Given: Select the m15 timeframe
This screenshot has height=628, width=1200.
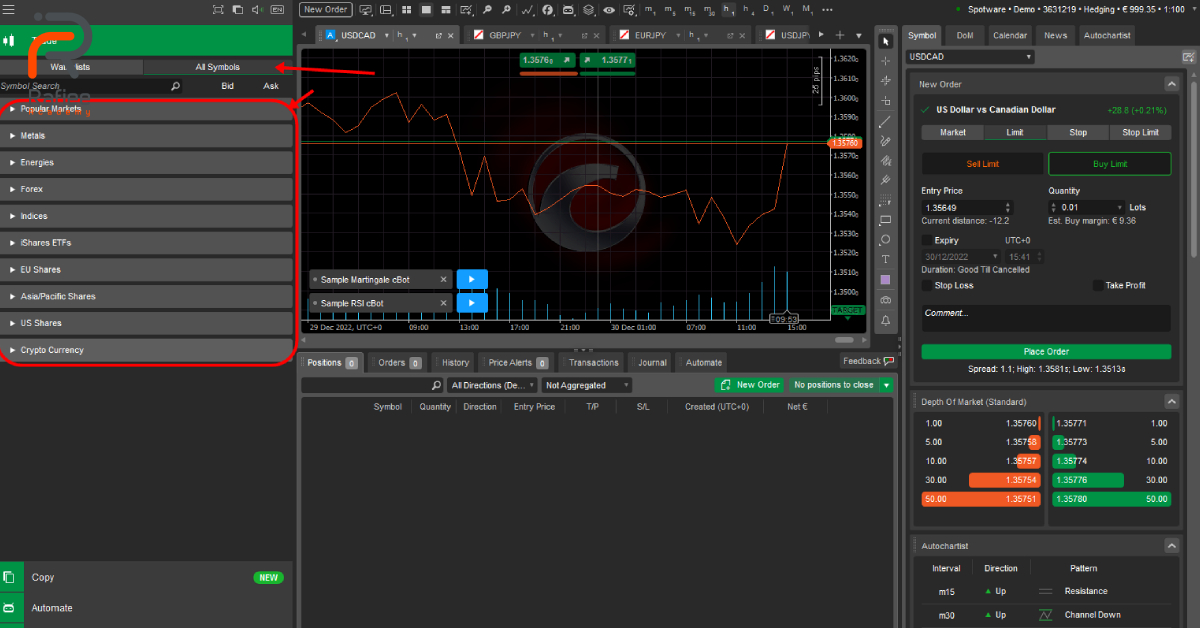Looking at the screenshot, I should coord(689,9).
